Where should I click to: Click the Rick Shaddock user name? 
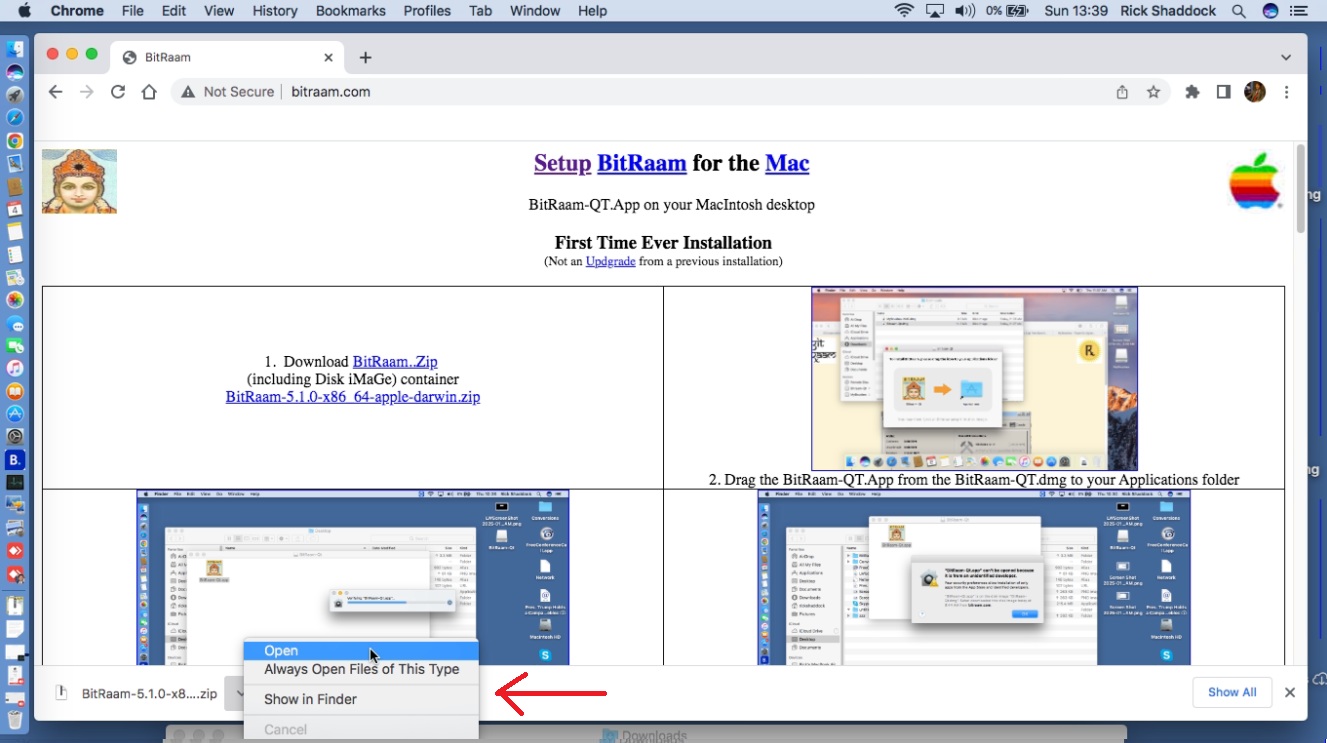[x=1170, y=11]
